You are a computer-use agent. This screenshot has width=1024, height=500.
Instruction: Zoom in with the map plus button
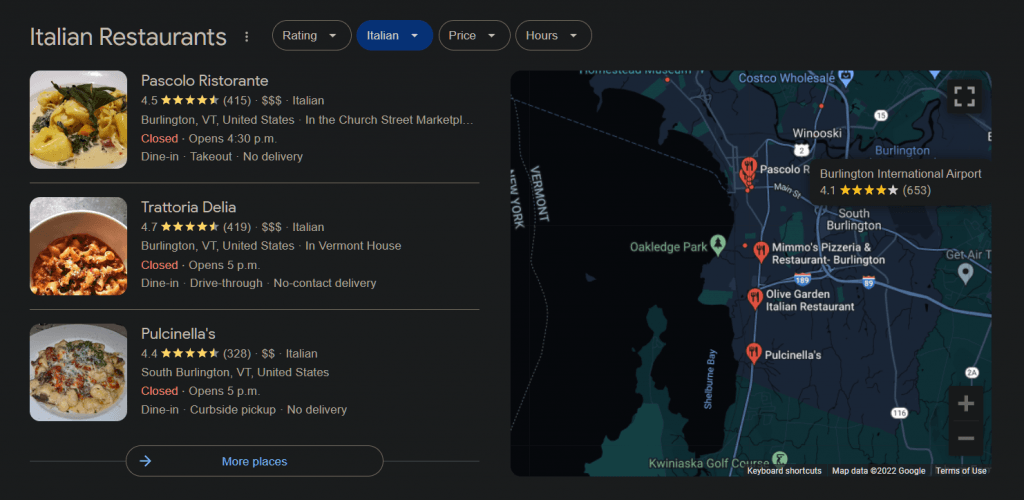[x=966, y=404]
